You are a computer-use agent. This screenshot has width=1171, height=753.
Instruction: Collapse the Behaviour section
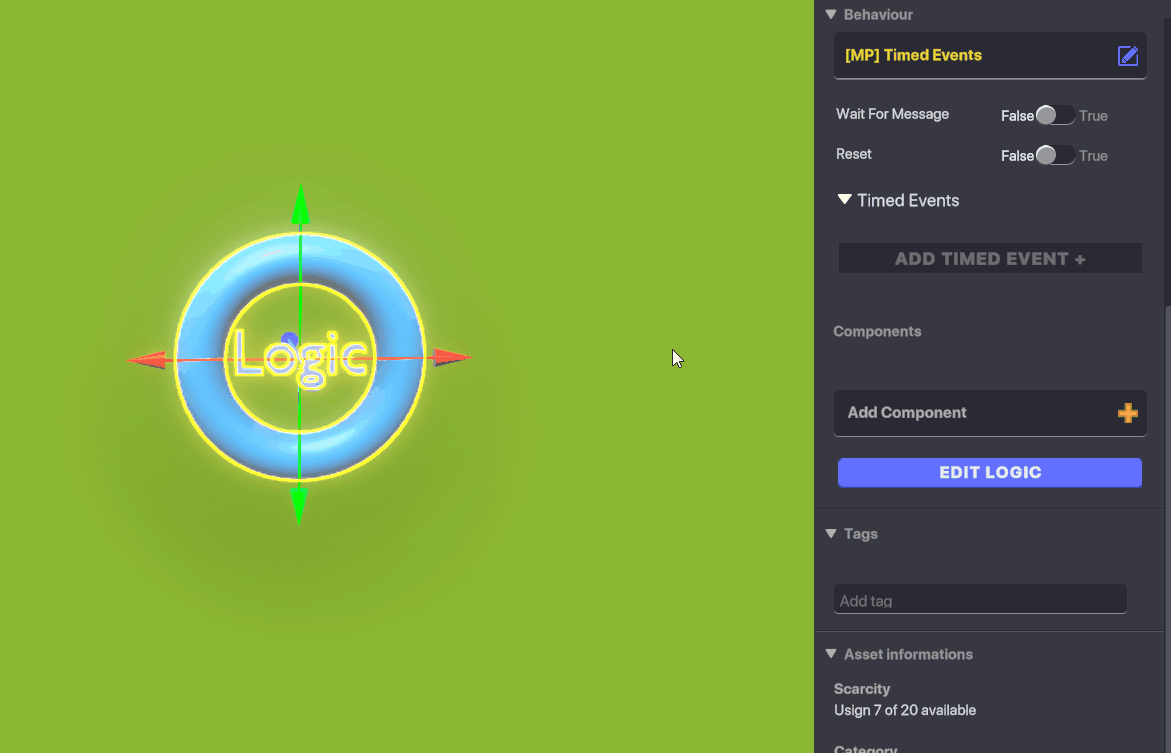point(830,15)
